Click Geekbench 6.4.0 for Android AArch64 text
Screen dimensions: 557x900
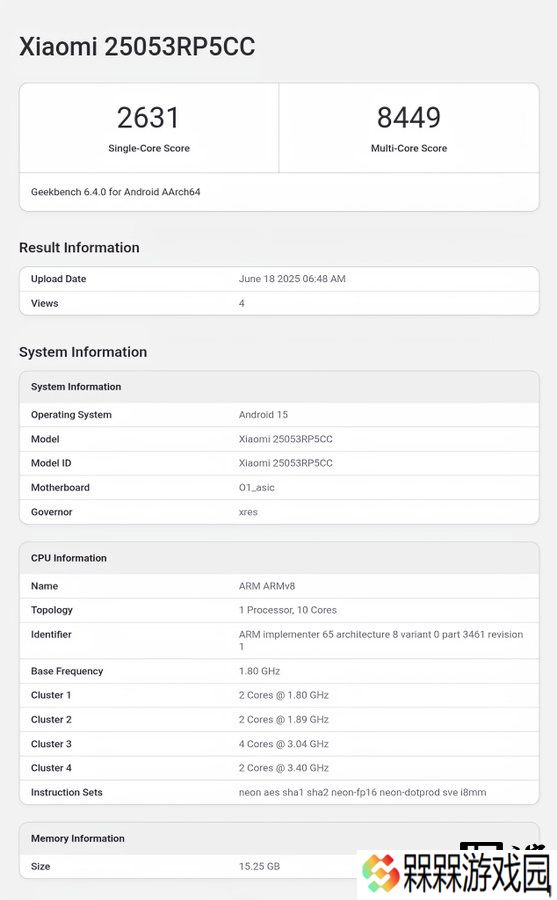click(115, 192)
